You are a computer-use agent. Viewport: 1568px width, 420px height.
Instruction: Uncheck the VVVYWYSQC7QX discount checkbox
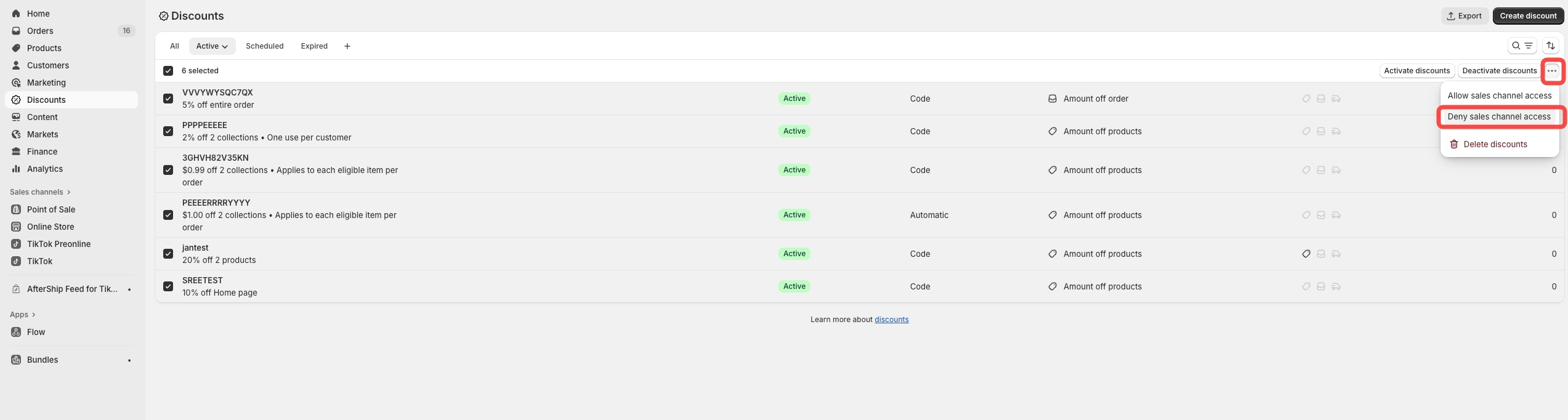168,99
